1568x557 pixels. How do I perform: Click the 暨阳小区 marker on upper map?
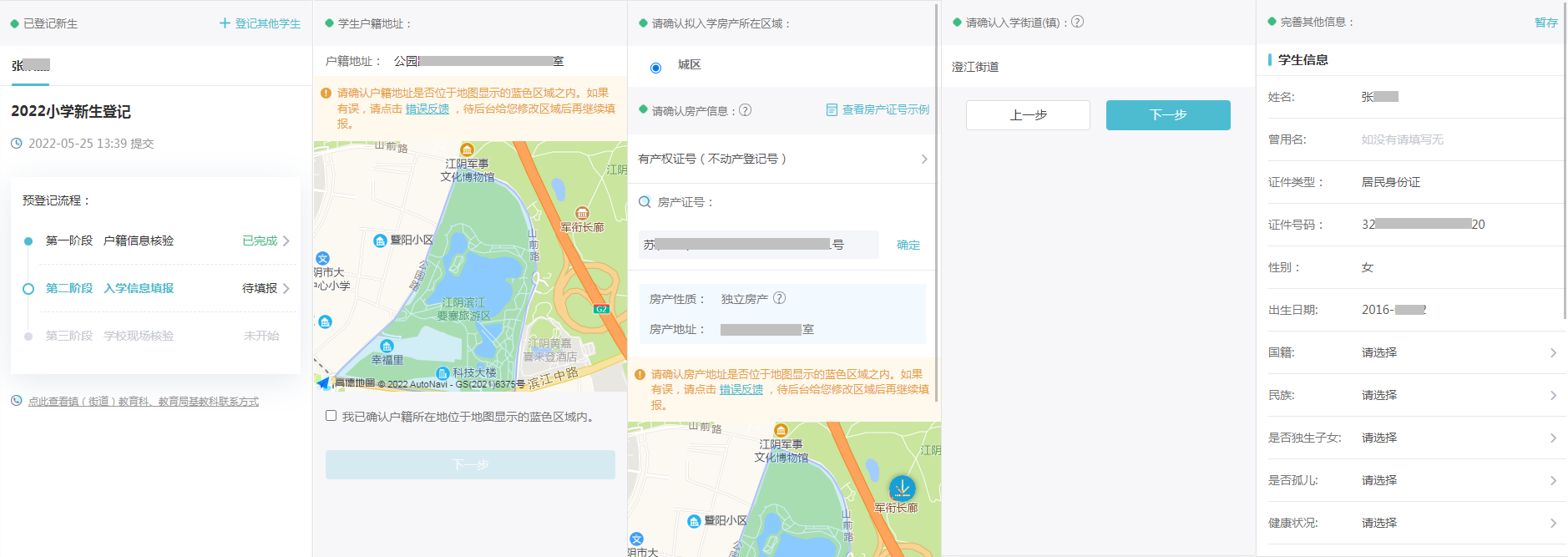coord(380,241)
